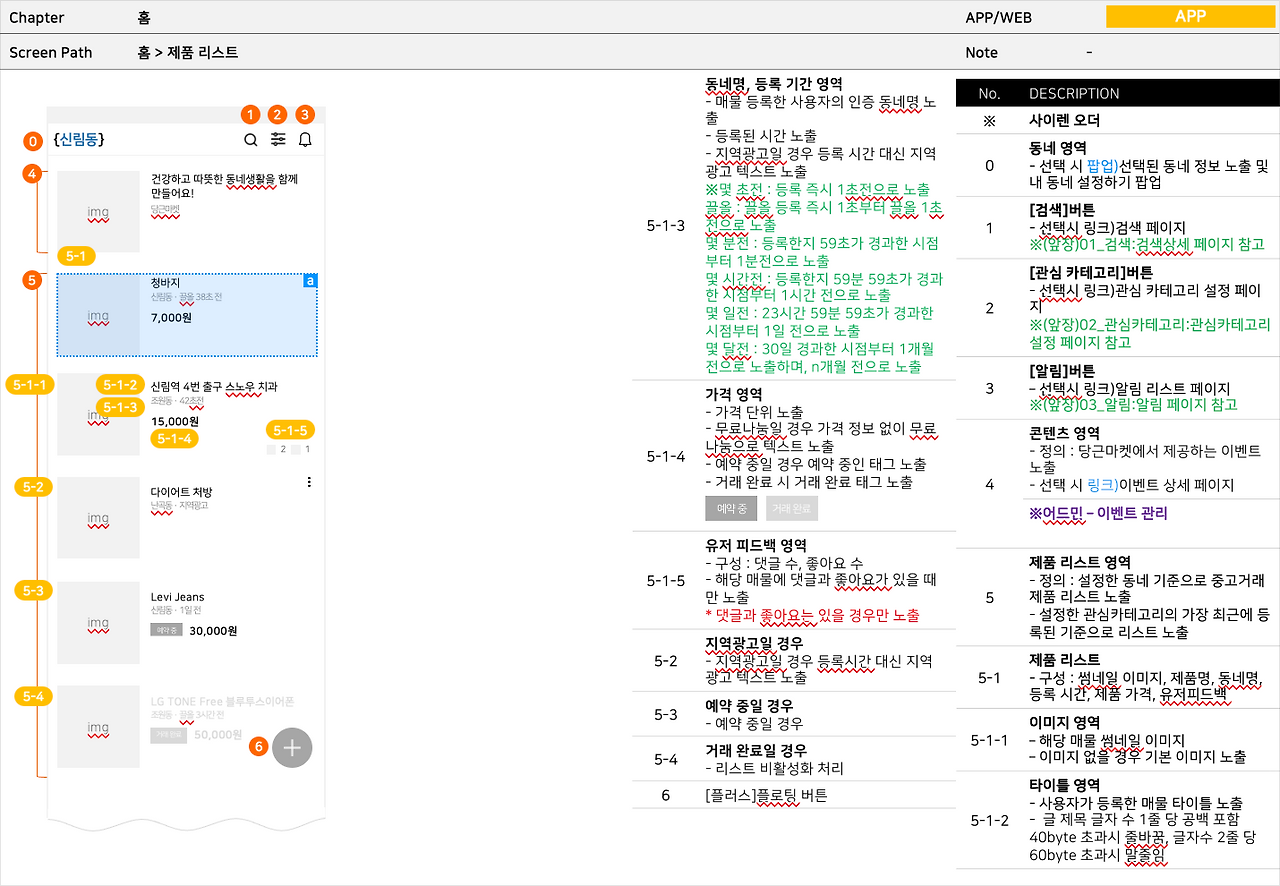Open search via the magnifier icon
Image resolution: width=1280 pixels, height=886 pixels.
click(x=251, y=140)
